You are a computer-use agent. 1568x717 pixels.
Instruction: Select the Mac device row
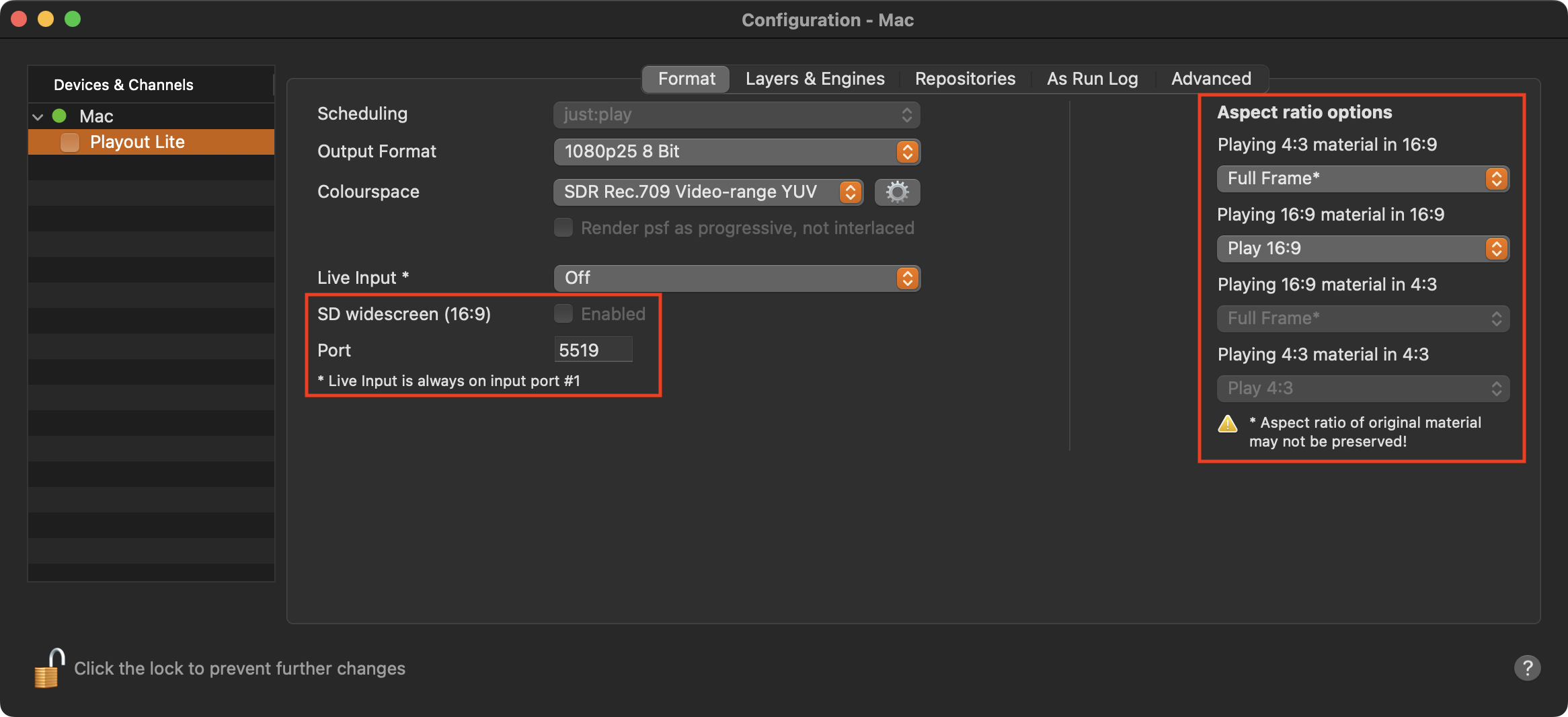click(x=151, y=116)
